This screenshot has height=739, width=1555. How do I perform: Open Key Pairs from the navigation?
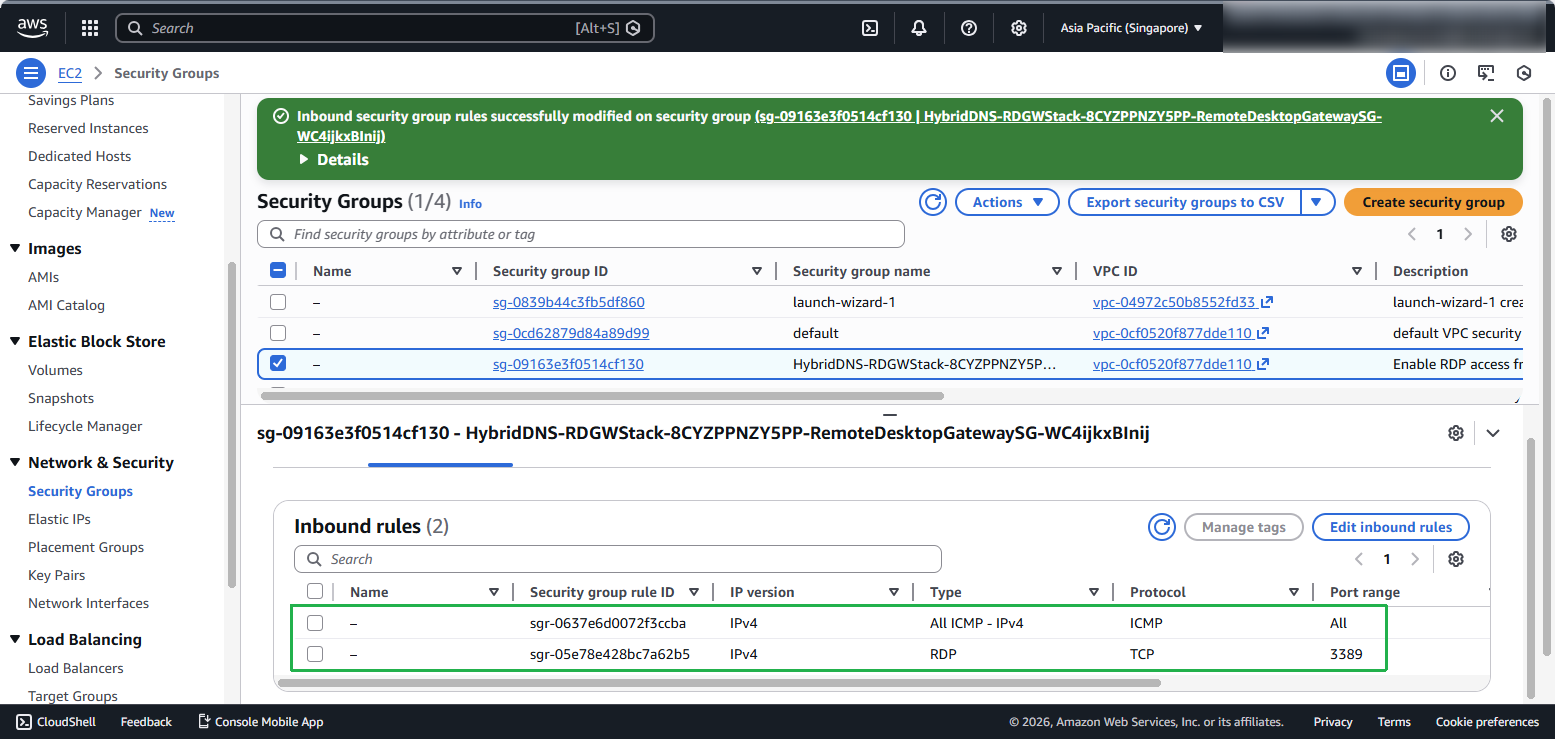56,575
